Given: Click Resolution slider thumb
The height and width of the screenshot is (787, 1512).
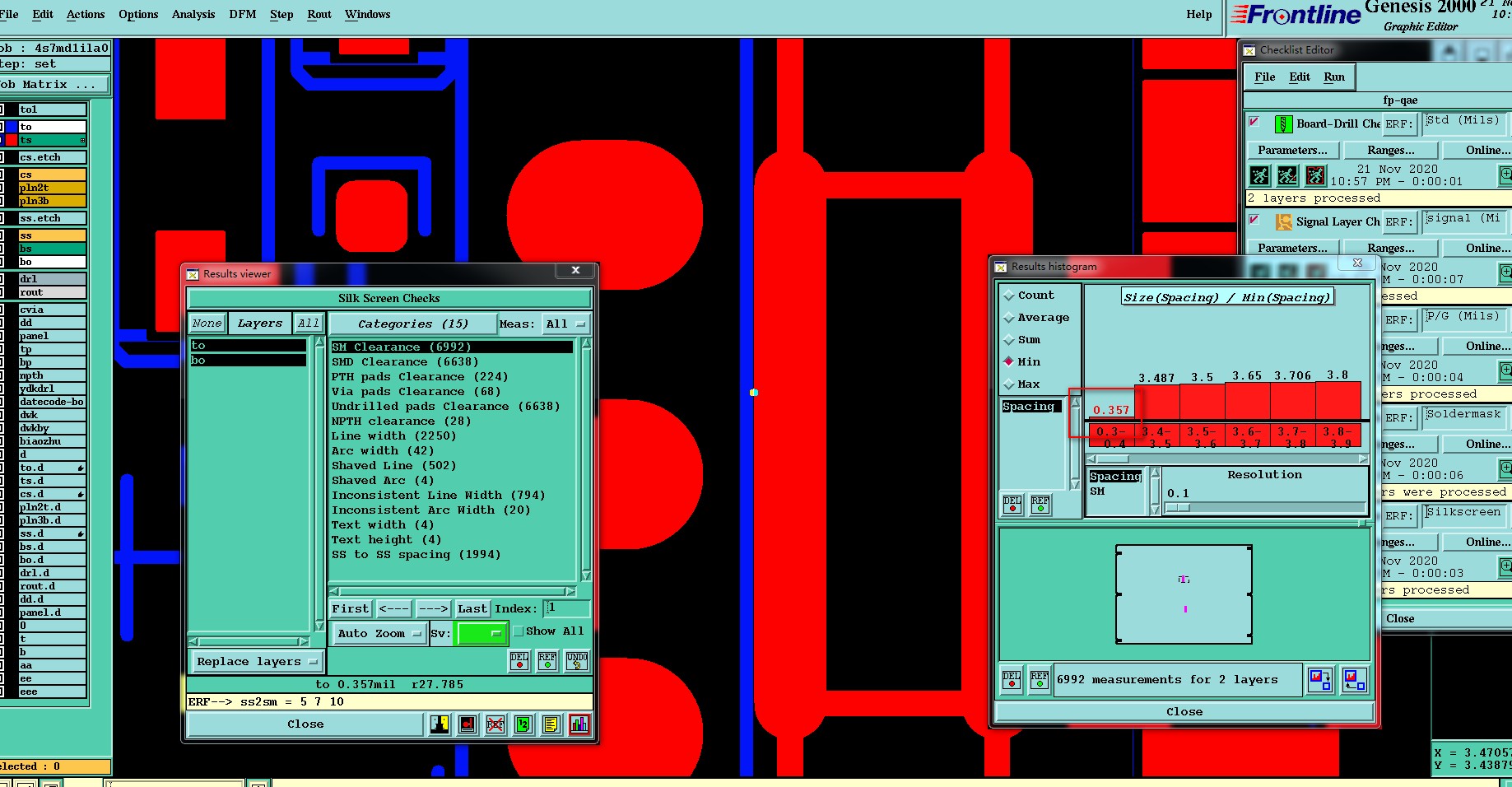Looking at the screenshot, I should coord(1177,508).
